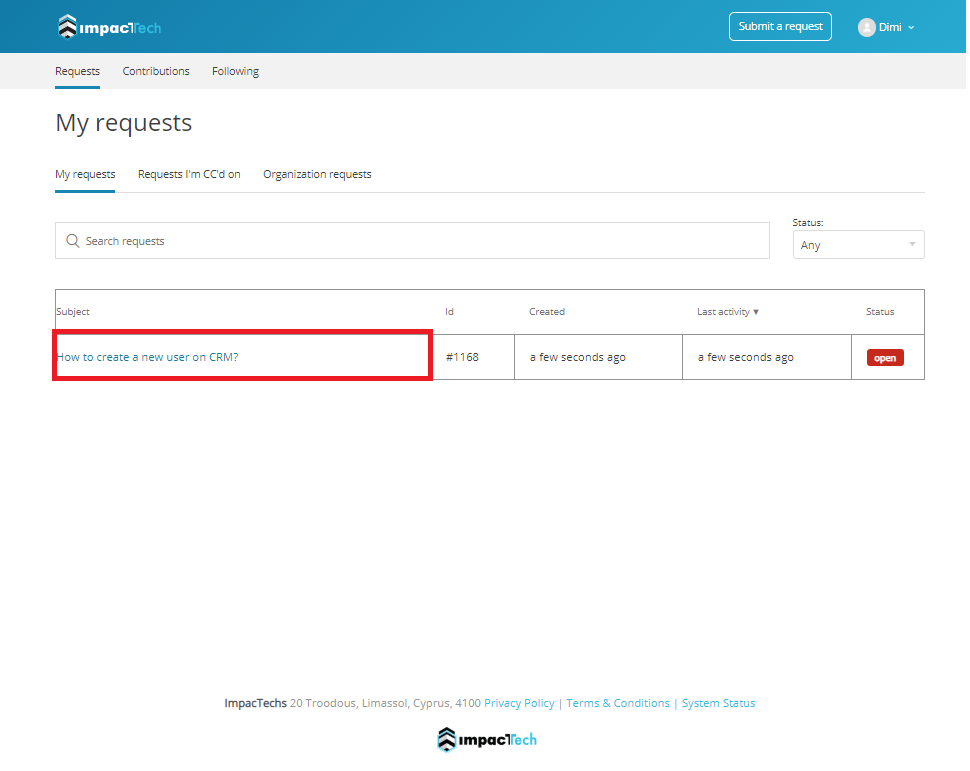
Task: Open the Following nav tab
Action: 235,71
